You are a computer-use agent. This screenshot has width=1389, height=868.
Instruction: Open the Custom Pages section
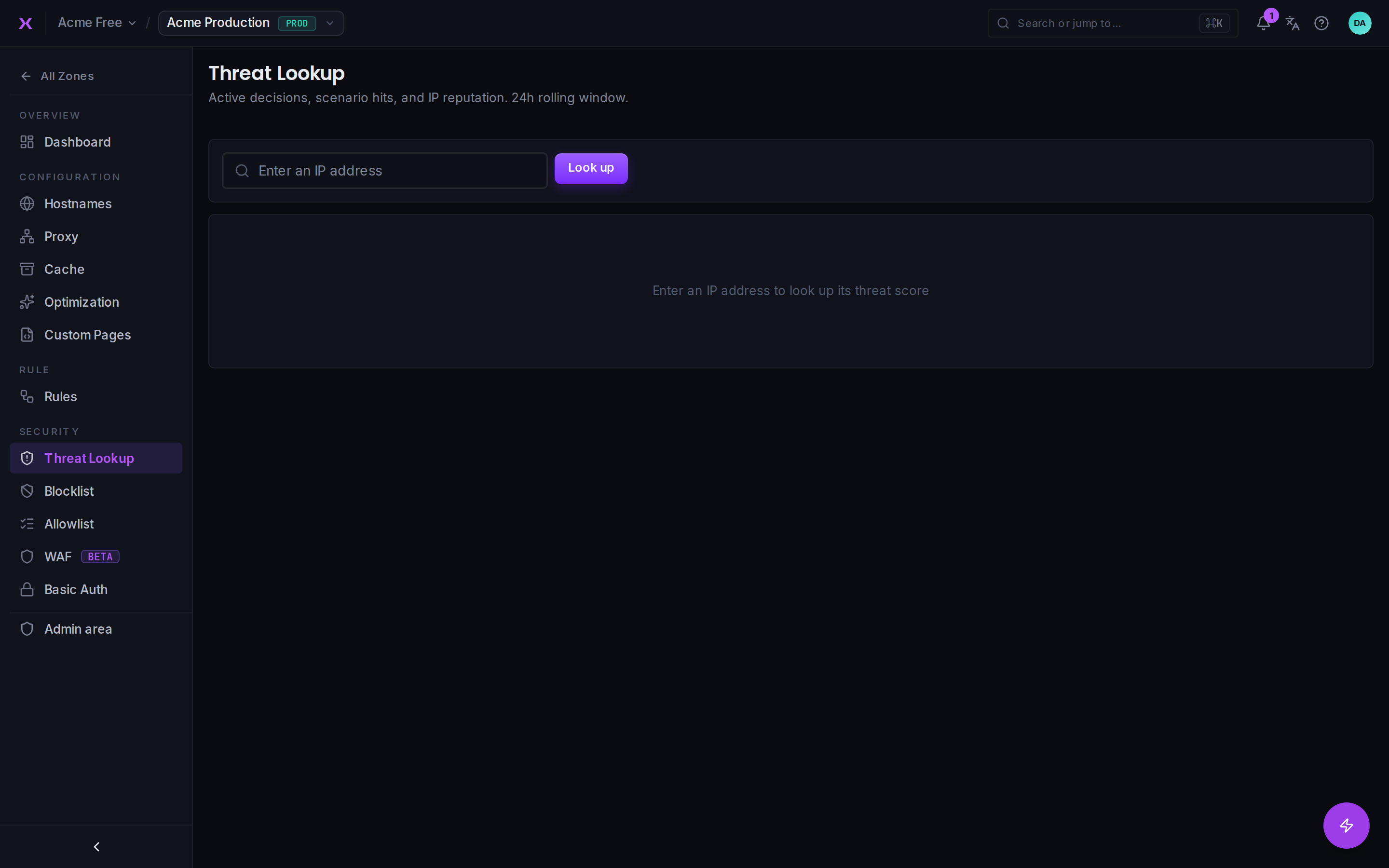96,335
